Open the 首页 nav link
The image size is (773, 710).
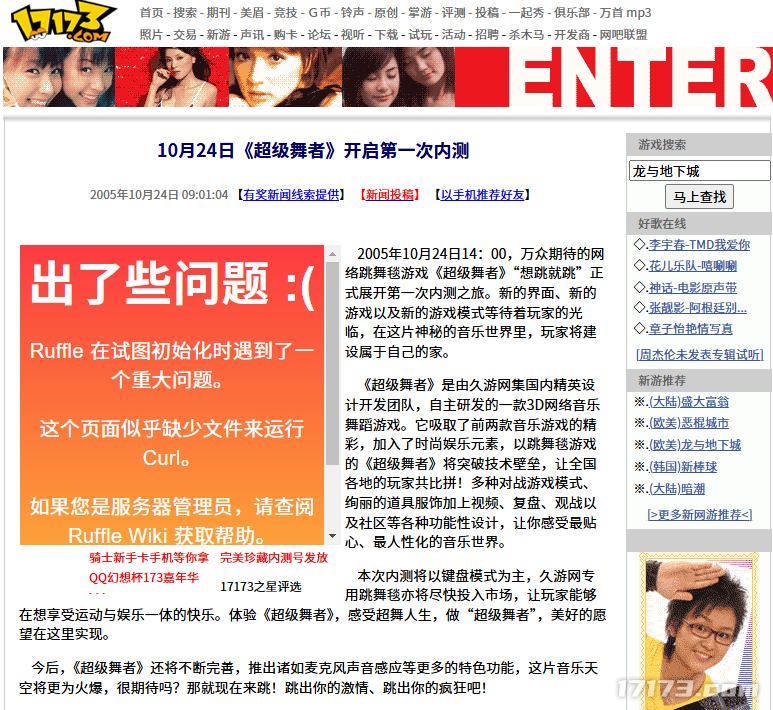click(x=151, y=13)
